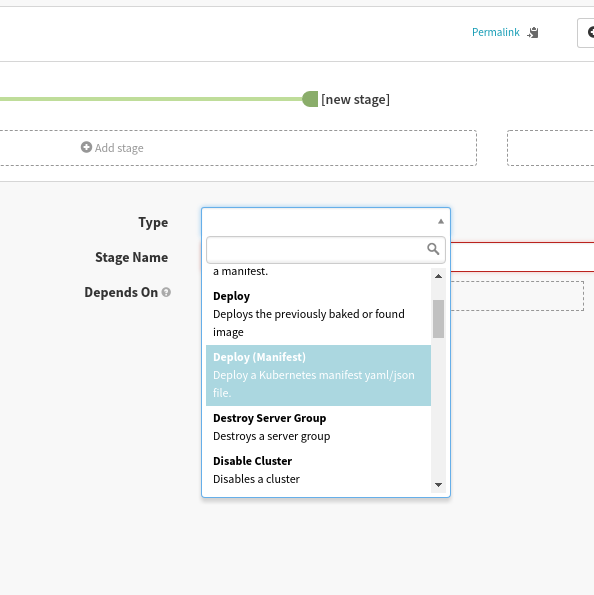Click the Depends On dashed selection box
The height and width of the screenshot is (595, 594).
[517, 296]
